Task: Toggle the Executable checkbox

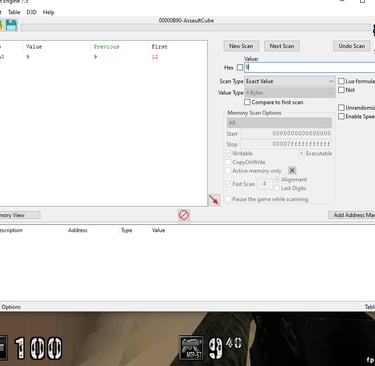Action: (301, 153)
